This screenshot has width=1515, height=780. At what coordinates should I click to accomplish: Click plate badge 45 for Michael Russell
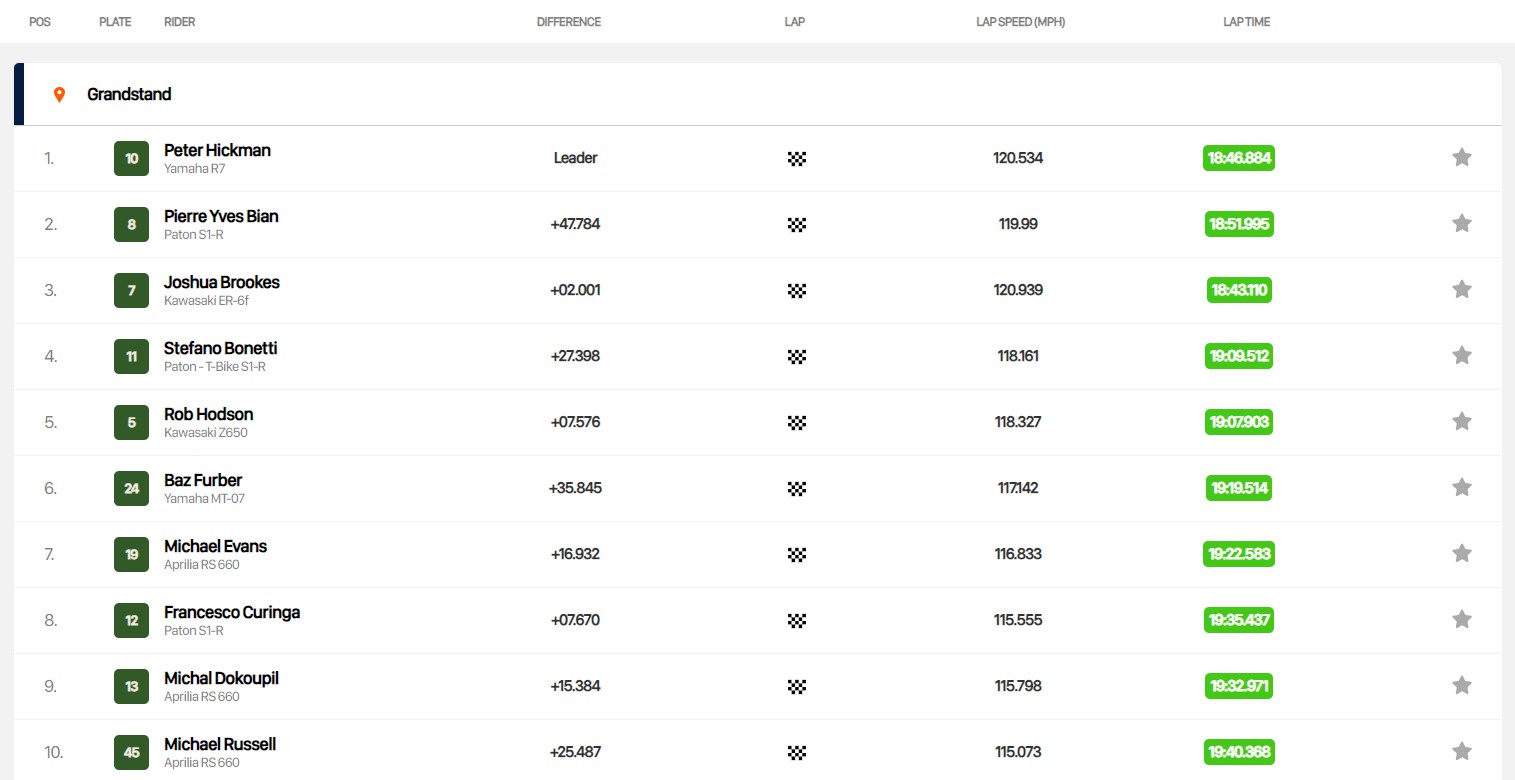click(131, 752)
